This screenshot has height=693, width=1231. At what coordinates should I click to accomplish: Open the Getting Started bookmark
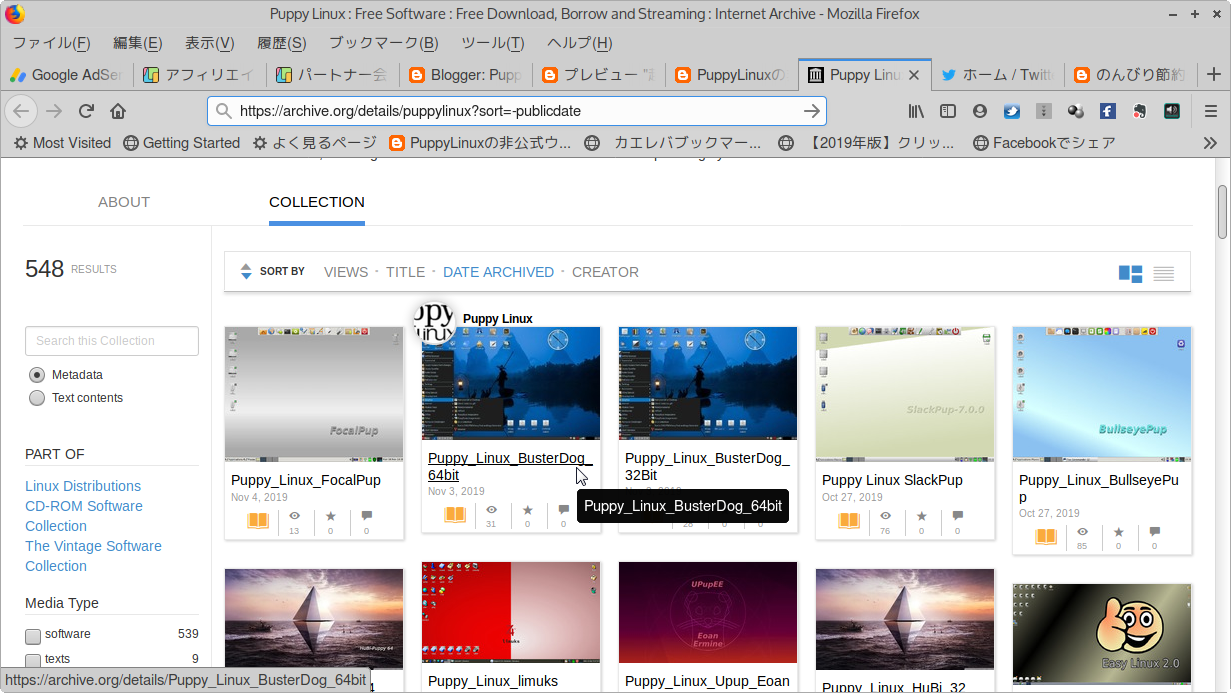click(x=181, y=143)
